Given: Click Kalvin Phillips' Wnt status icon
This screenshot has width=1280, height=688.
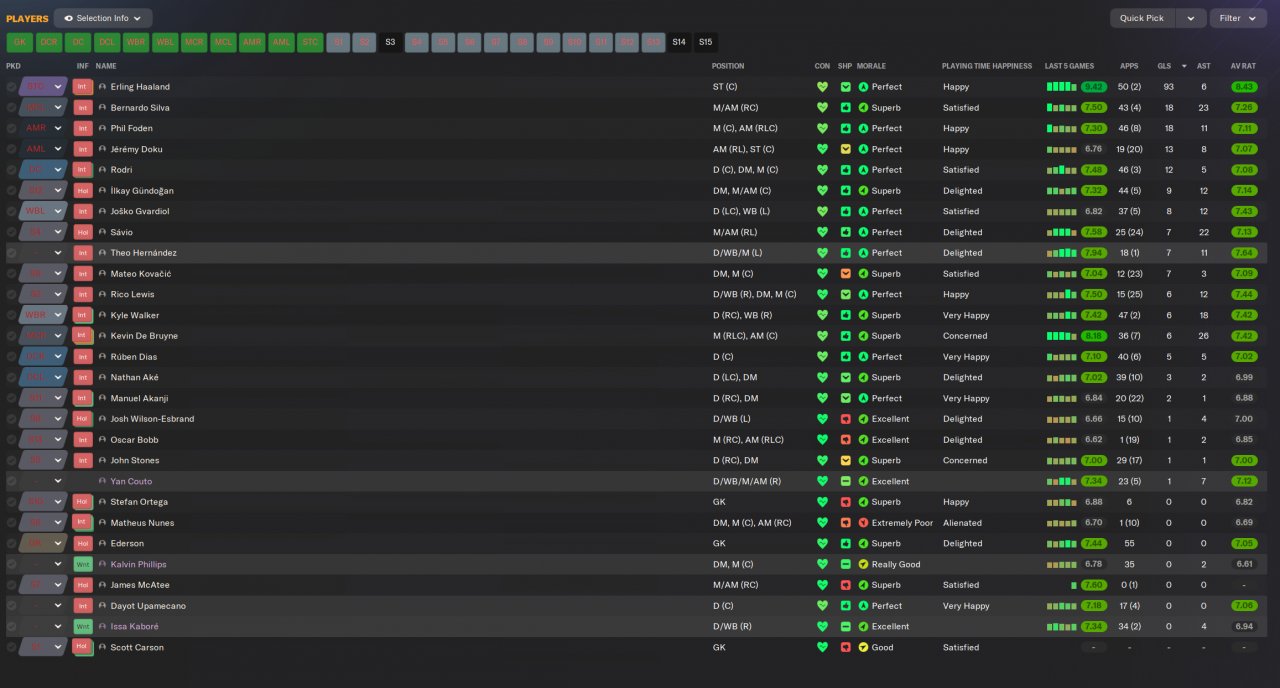Looking at the screenshot, I should (x=83, y=565).
